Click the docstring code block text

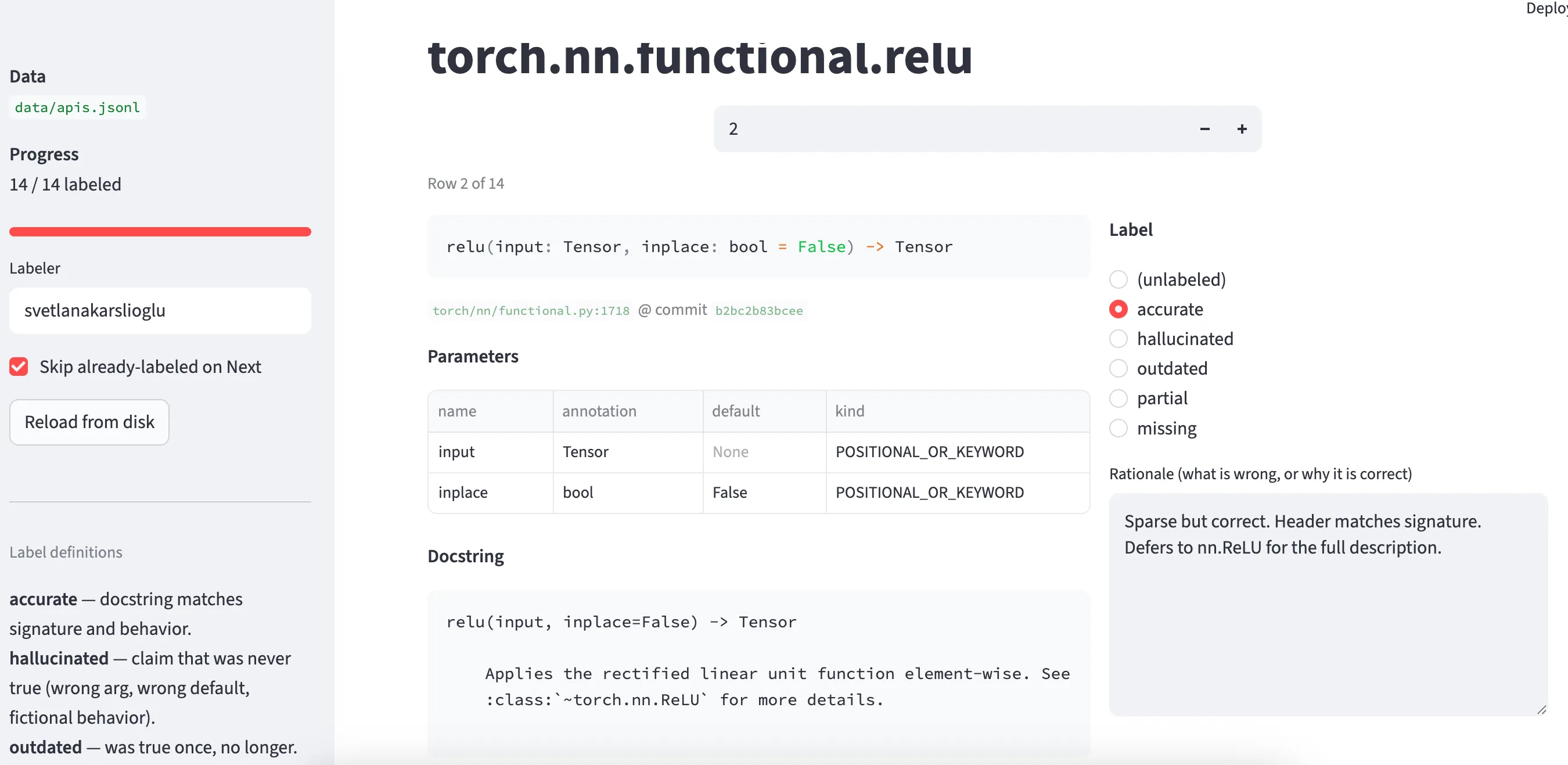click(x=758, y=673)
